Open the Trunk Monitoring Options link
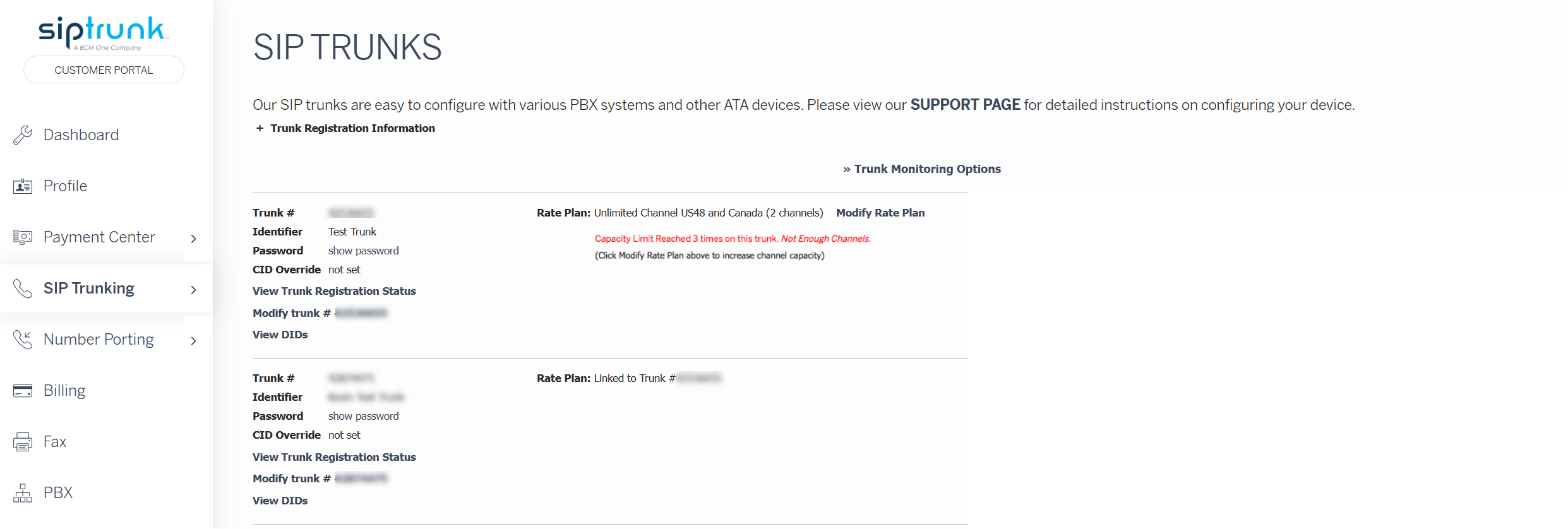The width and height of the screenshot is (1568, 529). (922, 169)
